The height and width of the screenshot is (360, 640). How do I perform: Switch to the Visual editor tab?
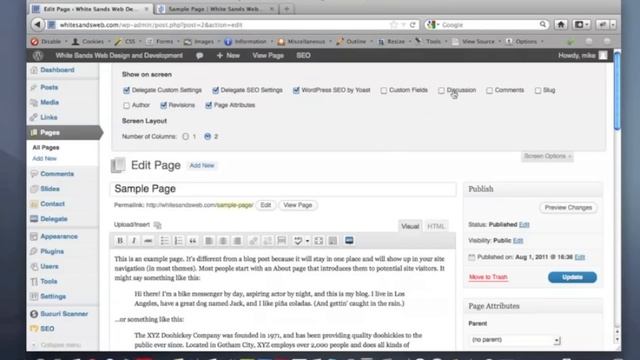coord(410,227)
